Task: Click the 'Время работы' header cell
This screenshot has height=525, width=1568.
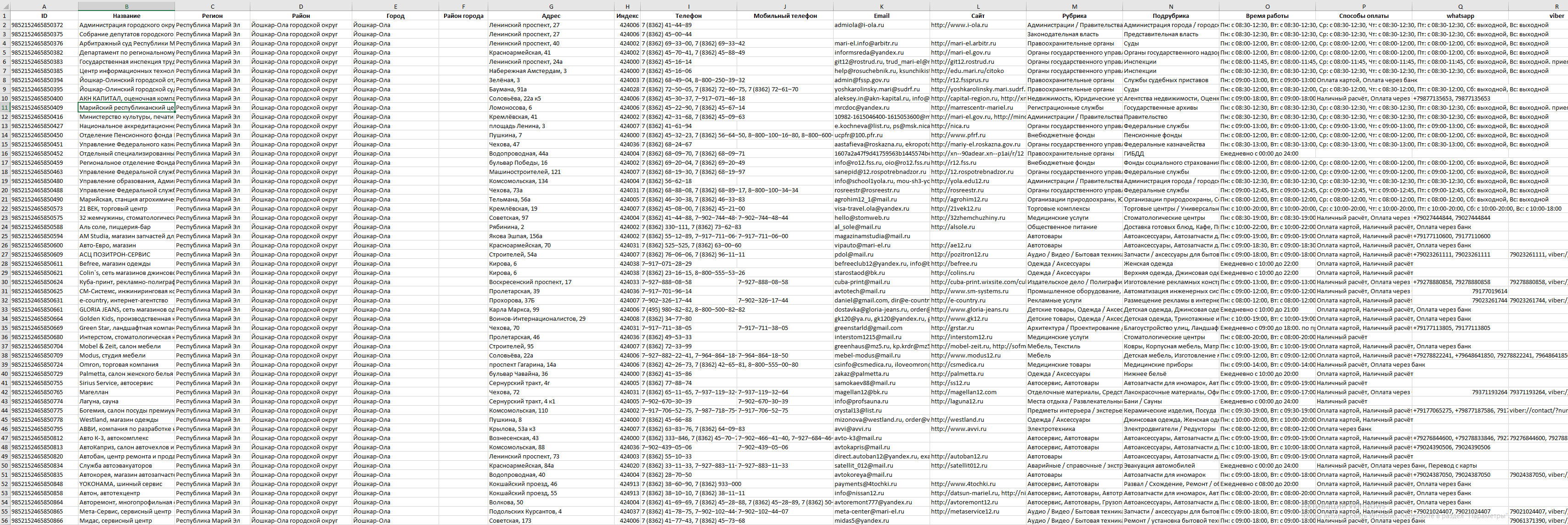Action: (1267, 16)
